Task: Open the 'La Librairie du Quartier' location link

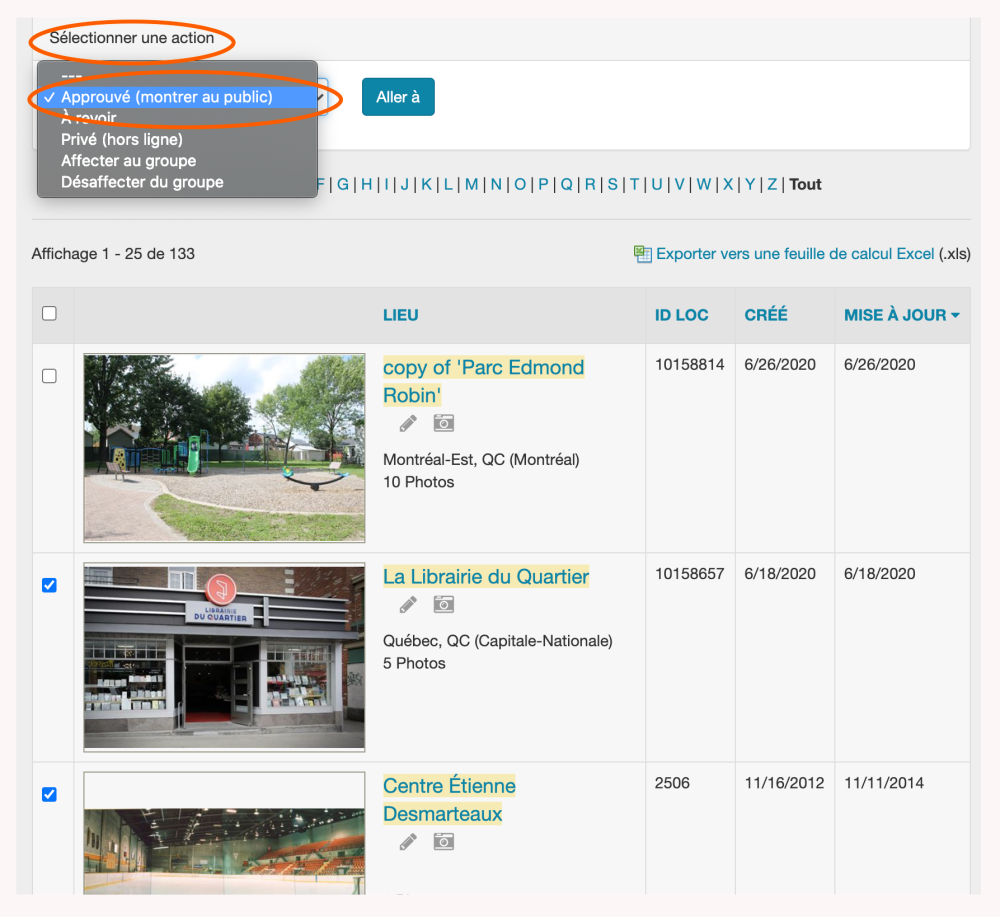Action: coord(485,576)
